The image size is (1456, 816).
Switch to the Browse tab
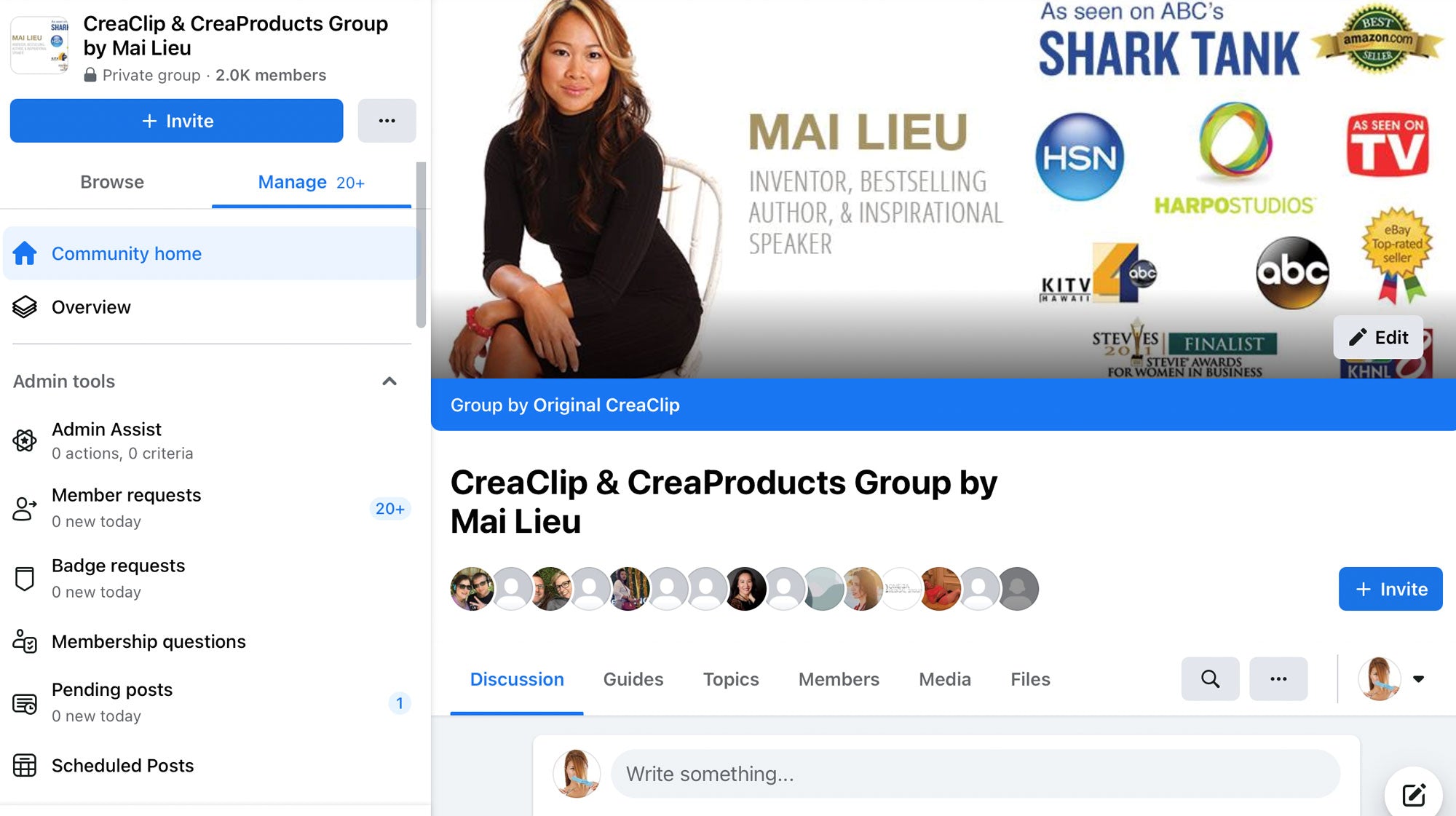112,182
